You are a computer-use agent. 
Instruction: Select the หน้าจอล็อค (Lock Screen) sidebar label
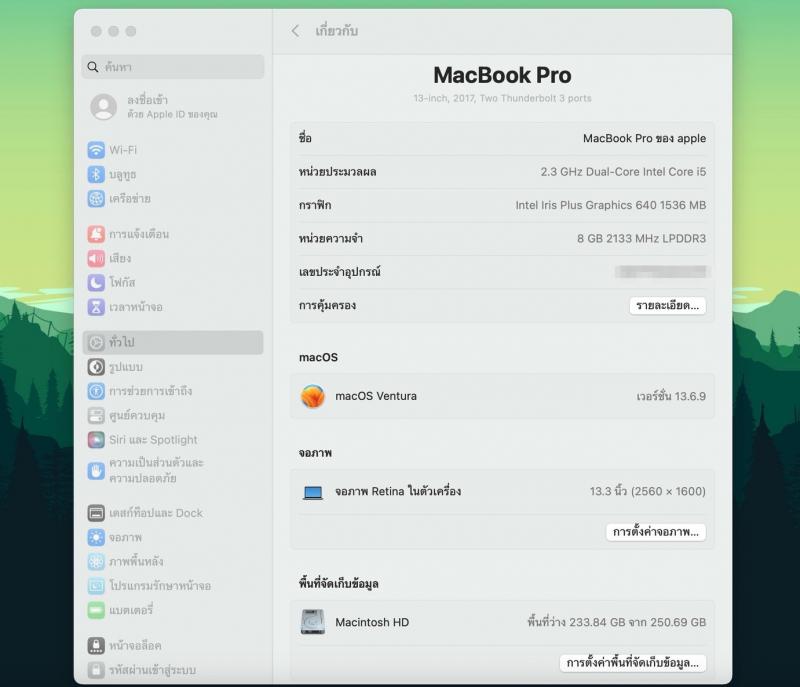tap(135, 646)
